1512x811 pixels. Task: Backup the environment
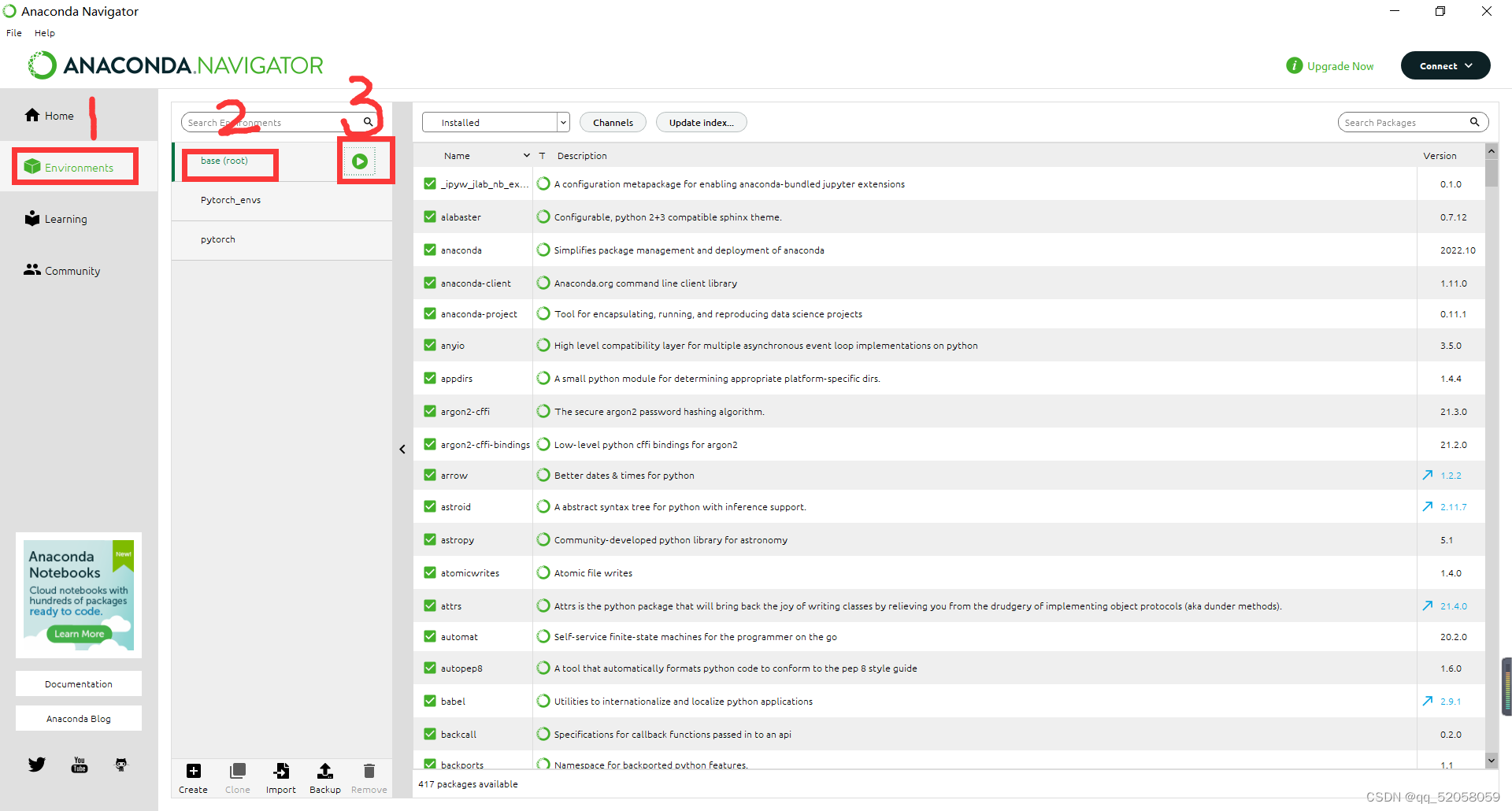(324, 778)
